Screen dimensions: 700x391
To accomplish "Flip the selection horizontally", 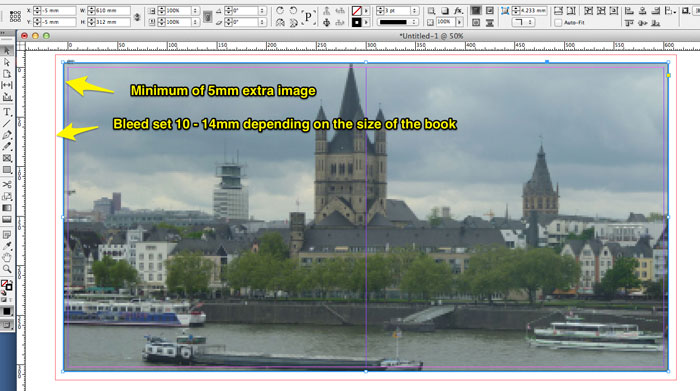I will point(280,22).
